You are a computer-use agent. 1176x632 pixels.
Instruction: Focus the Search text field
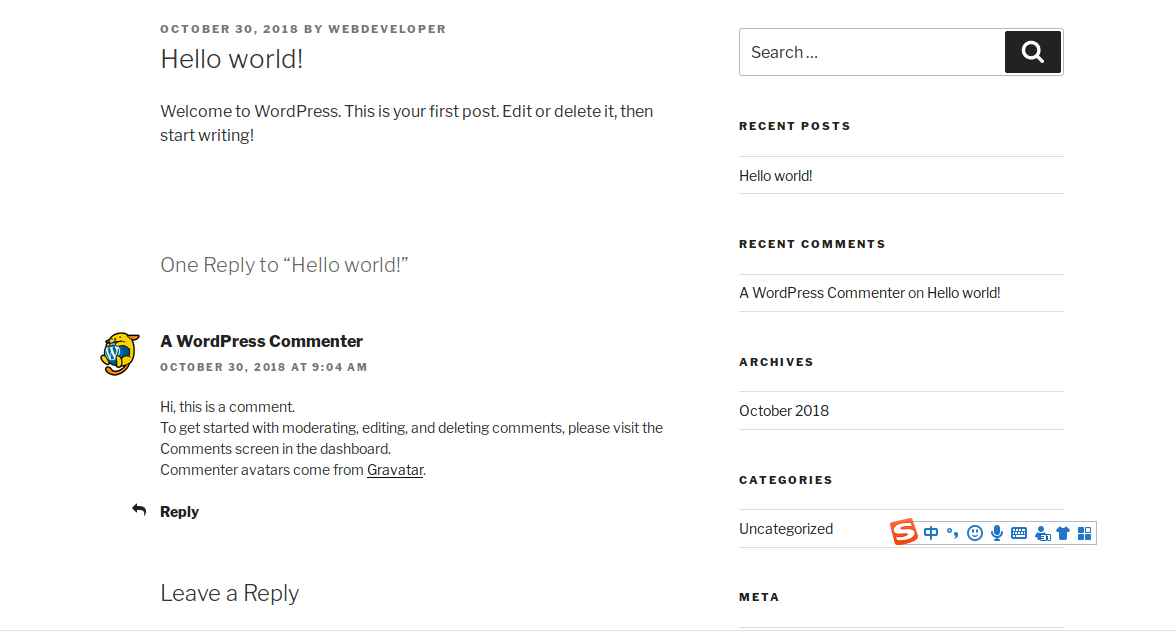872,52
